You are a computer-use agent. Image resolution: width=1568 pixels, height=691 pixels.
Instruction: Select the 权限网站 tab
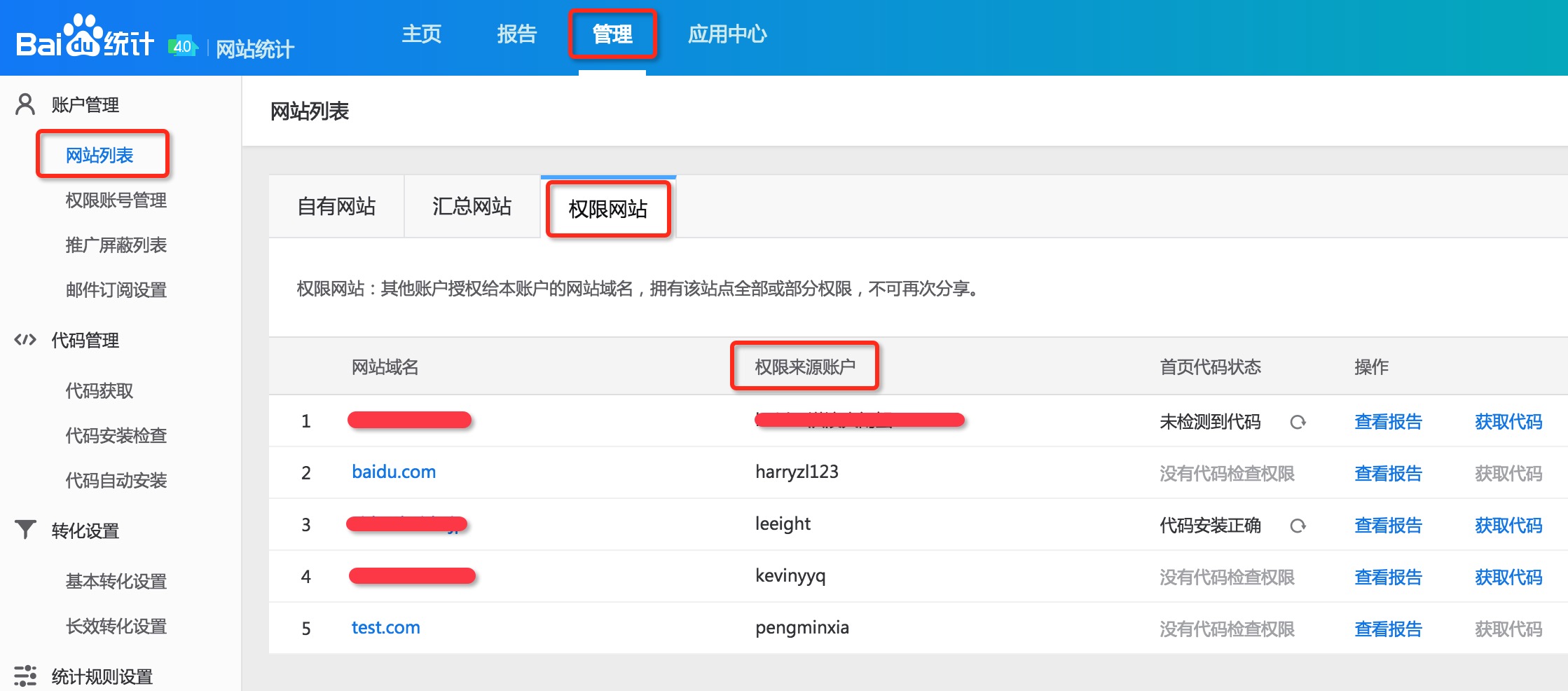click(607, 209)
